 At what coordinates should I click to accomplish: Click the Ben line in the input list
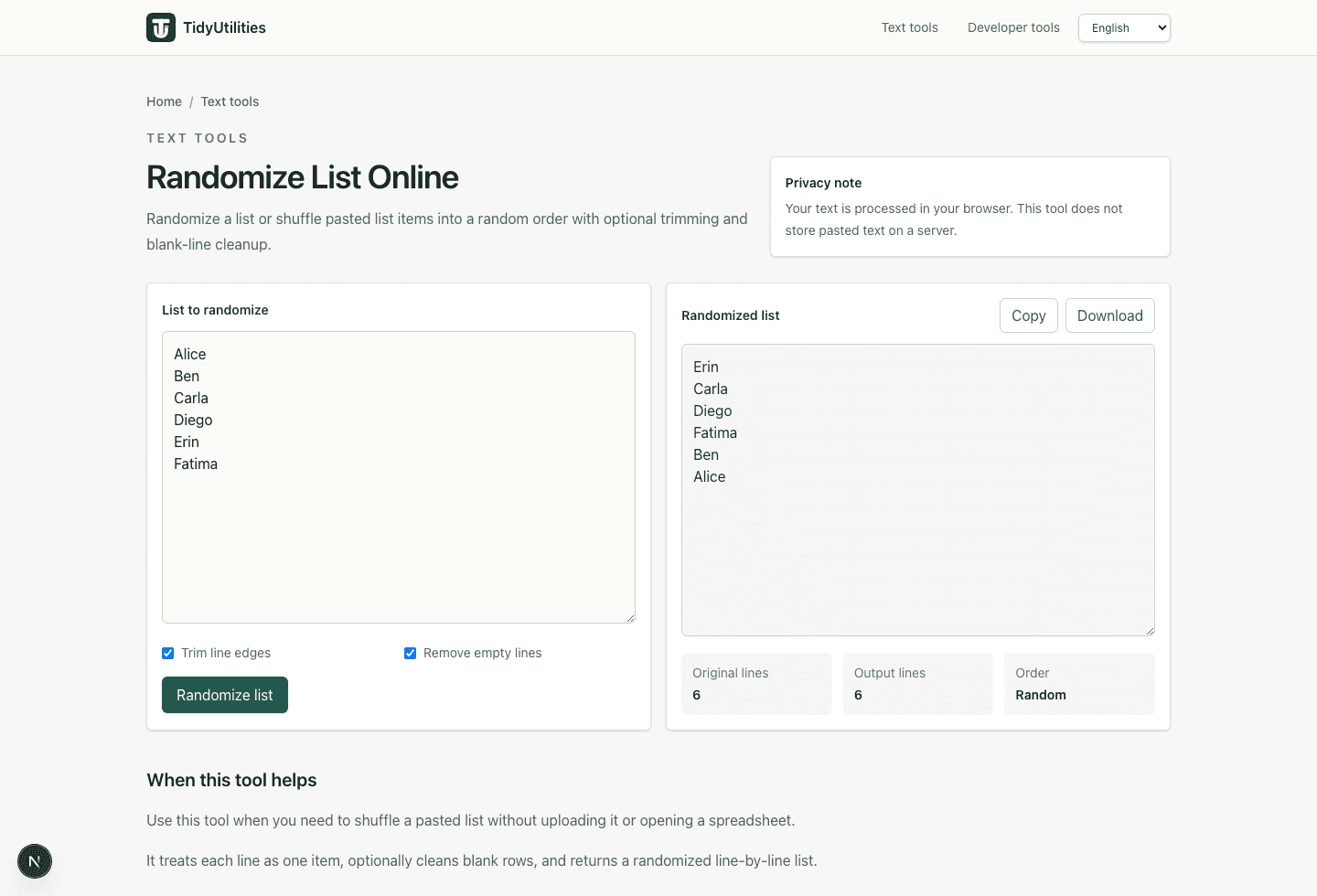[187, 376]
